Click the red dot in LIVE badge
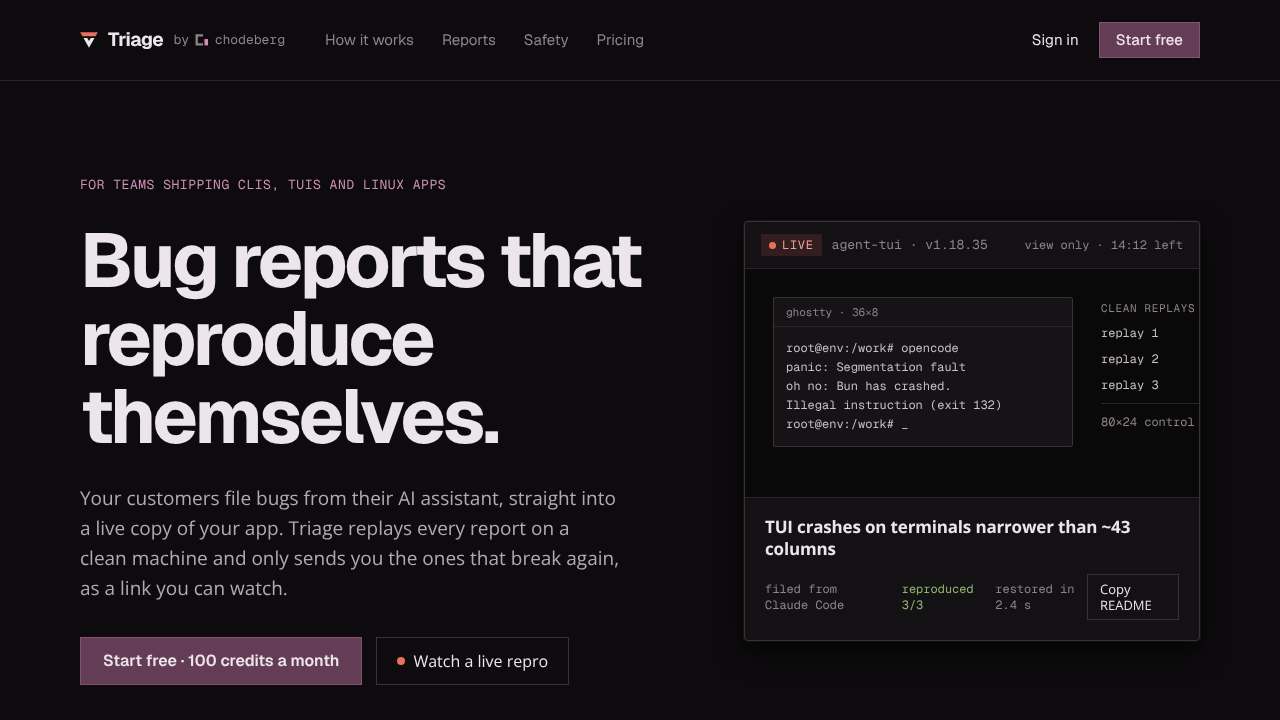1280x720 pixels. pos(772,245)
